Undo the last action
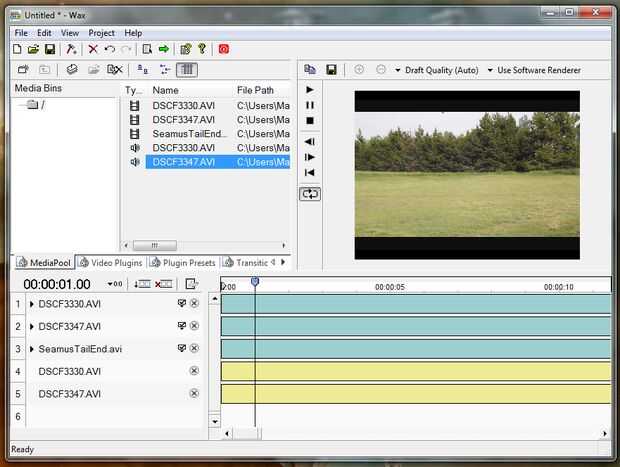Image resolution: width=620 pixels, height=467 pixels. pyautogui.click(x=110, y=49)
